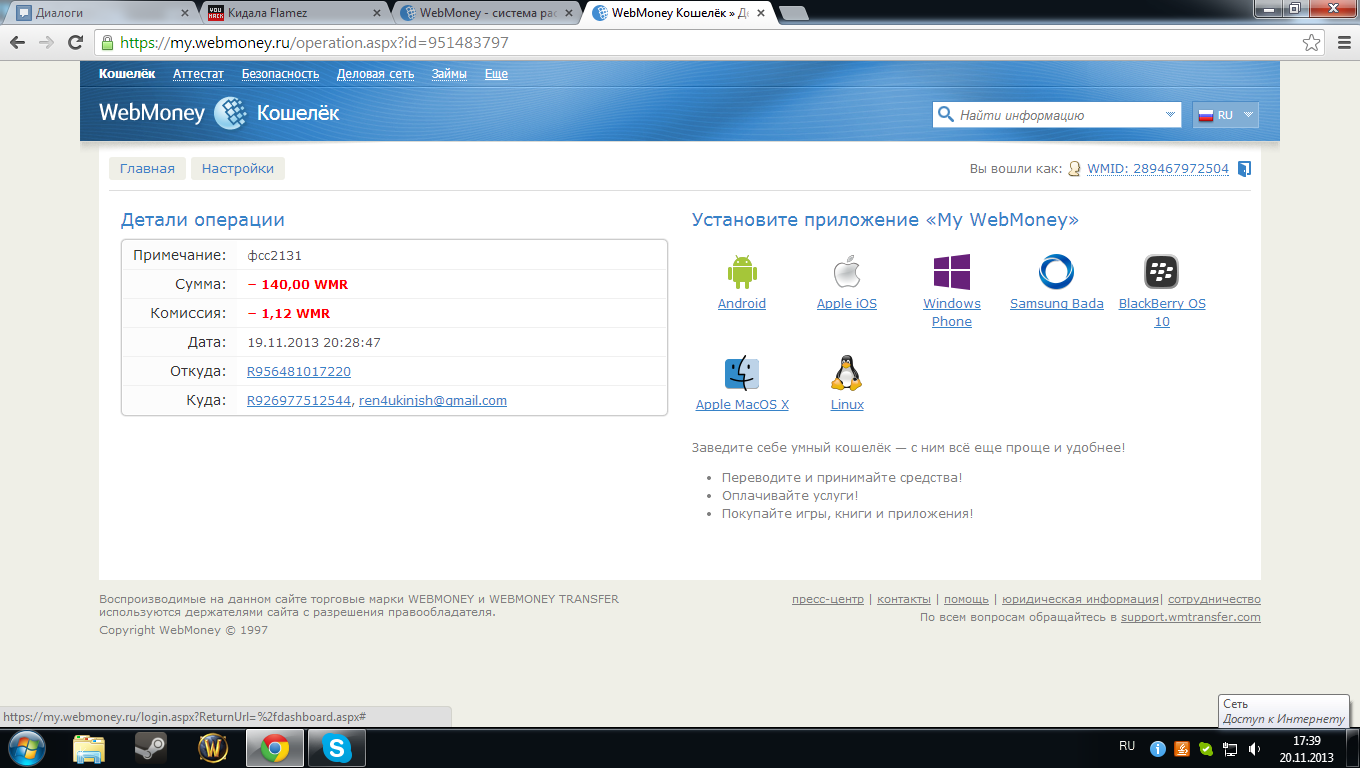Select the note text фсс2131
The height and width of the screenshot is (768, 1360).
pos(275,255)
